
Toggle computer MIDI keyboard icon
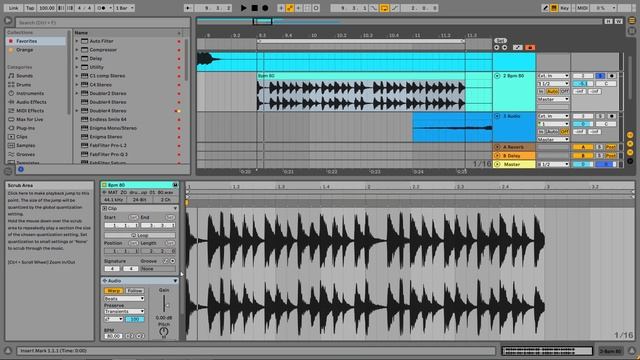[554, 8]
